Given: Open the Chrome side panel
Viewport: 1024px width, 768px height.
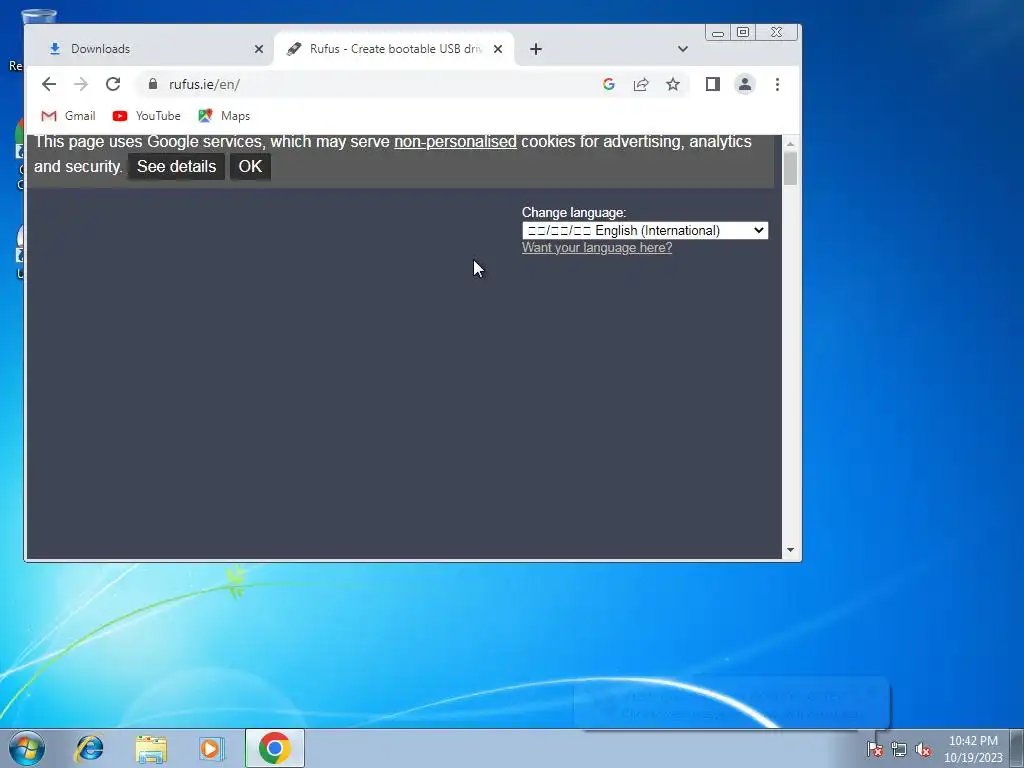Looking at the screenshot, I should click(x=712, y=84).
